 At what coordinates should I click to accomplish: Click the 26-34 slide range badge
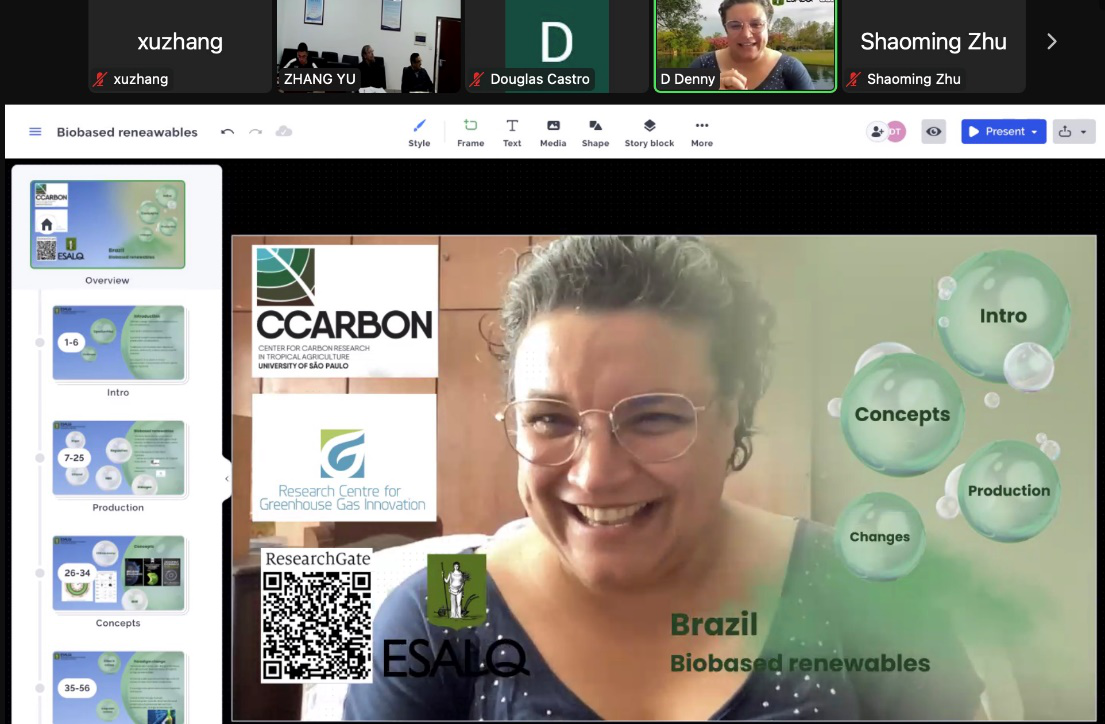77,572
